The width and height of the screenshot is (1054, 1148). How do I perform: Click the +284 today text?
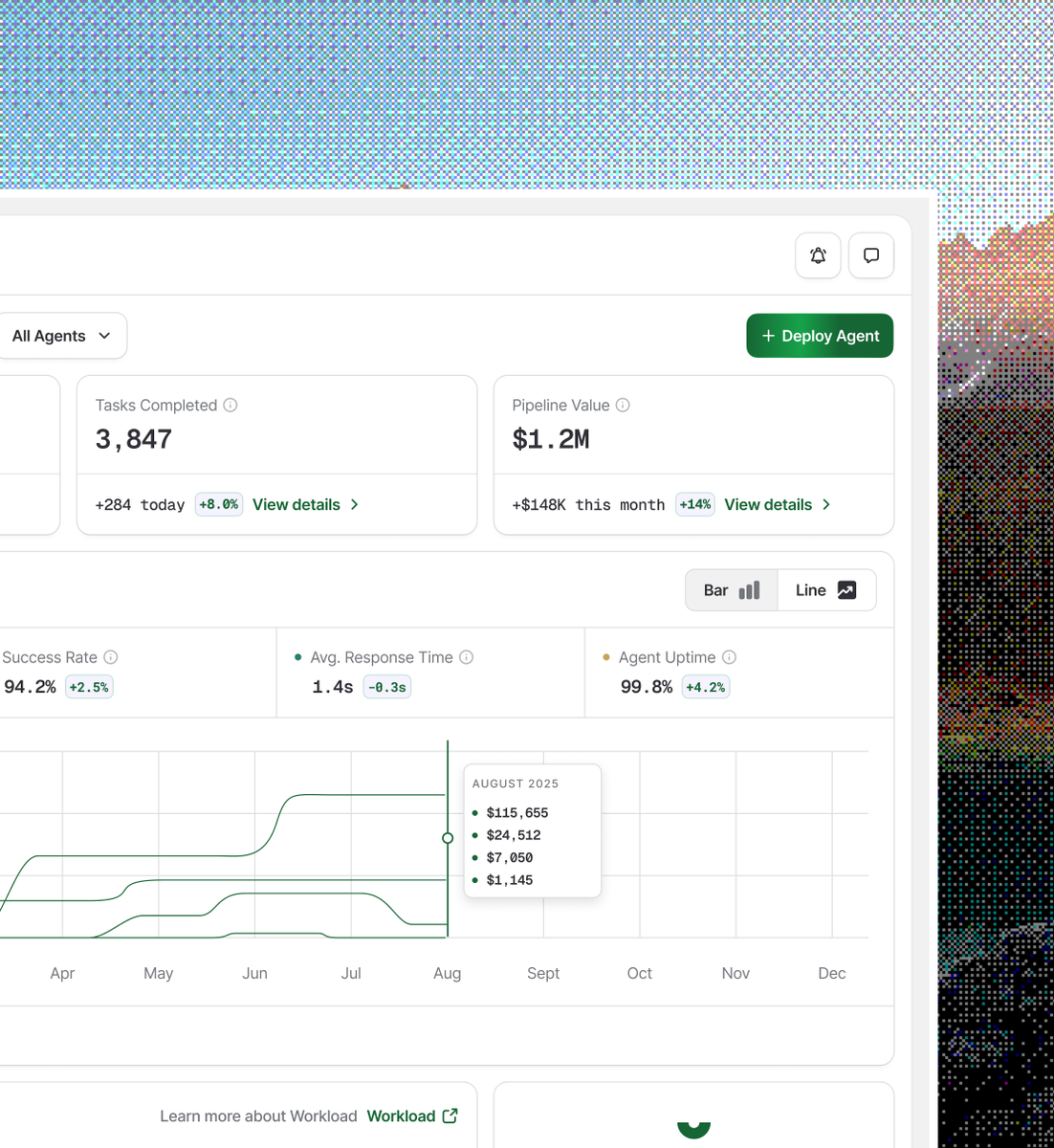[x=140, y=504]
